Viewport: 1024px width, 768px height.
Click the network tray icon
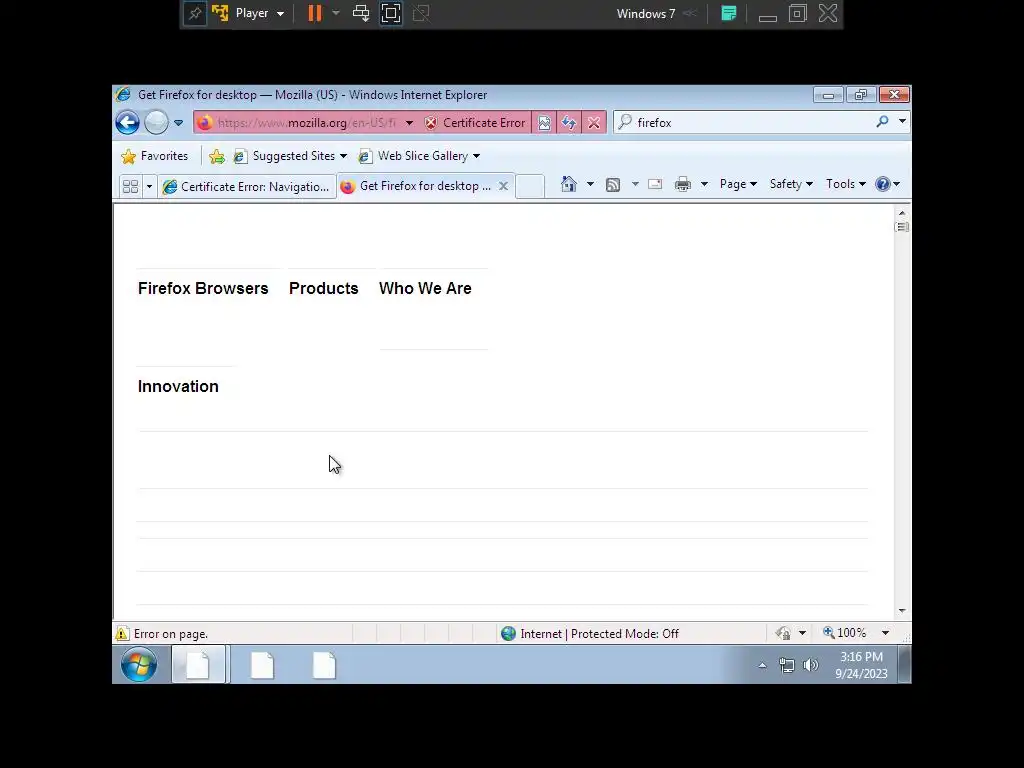[787, 665]
